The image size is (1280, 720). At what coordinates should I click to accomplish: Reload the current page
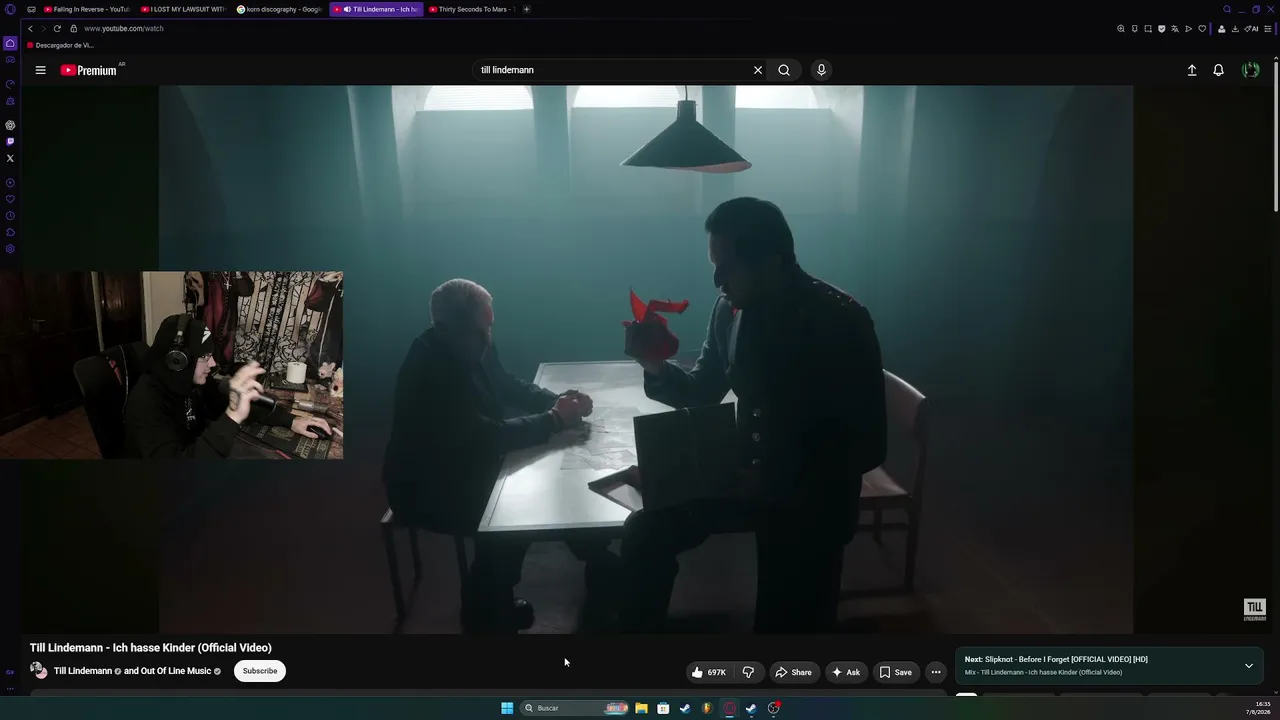(x=57, y=28)
